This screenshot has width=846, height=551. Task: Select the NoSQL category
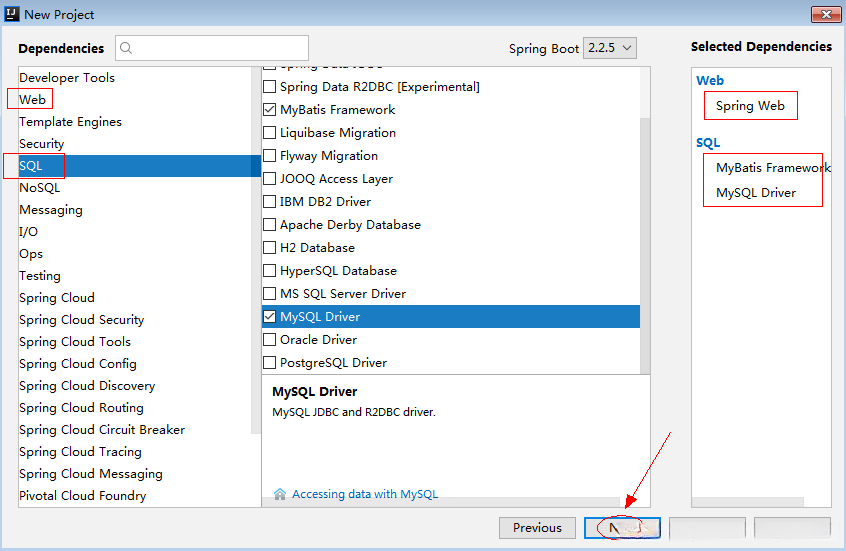39,188
